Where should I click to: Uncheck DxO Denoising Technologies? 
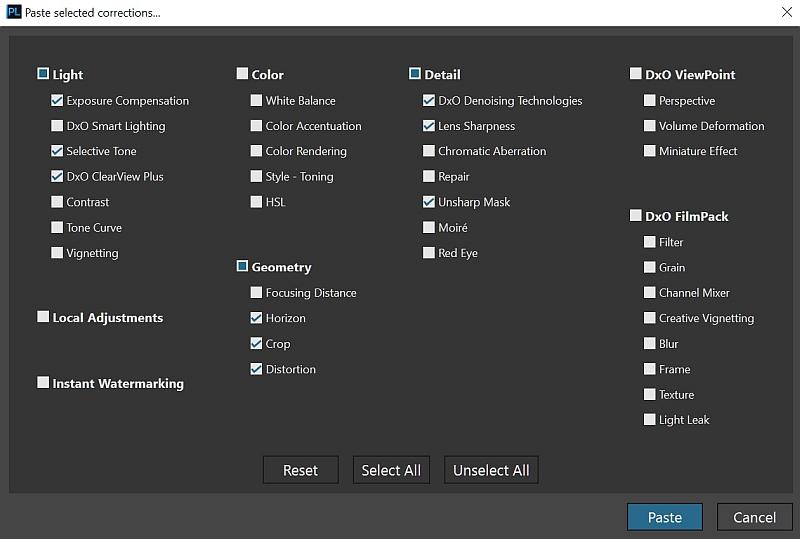pyautogui.click(x=429, y=100)
